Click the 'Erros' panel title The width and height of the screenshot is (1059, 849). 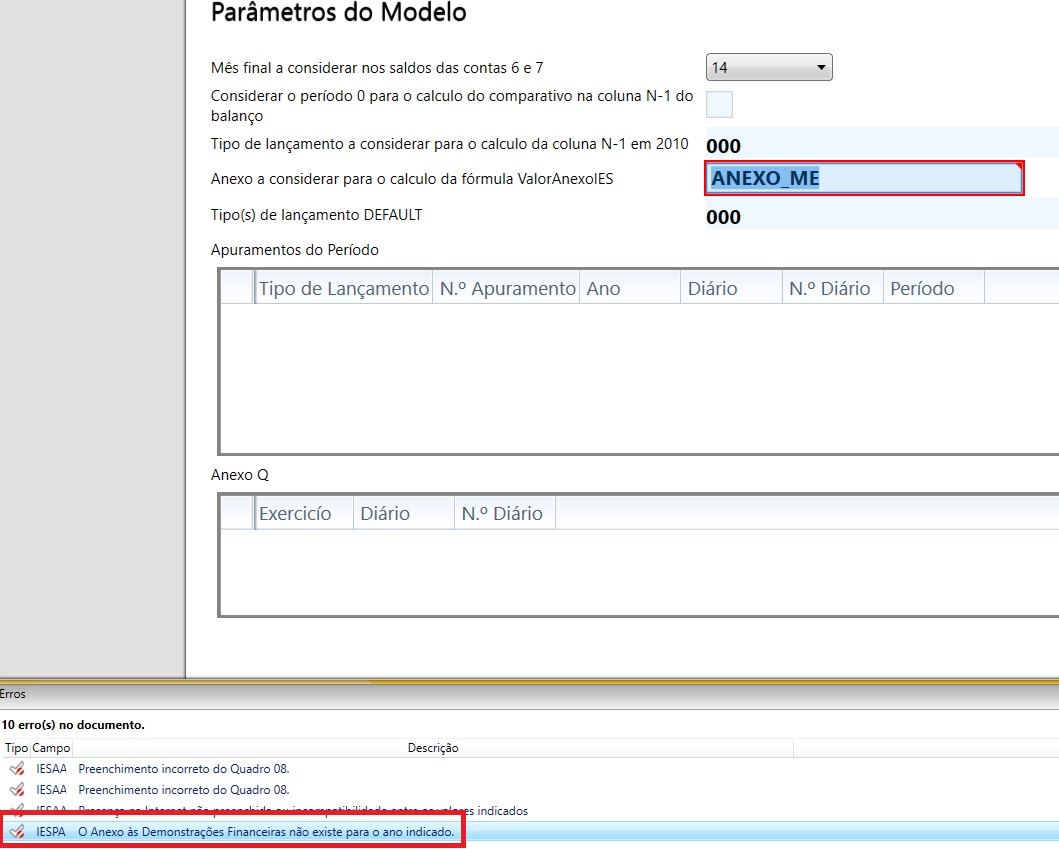[13, 693]
